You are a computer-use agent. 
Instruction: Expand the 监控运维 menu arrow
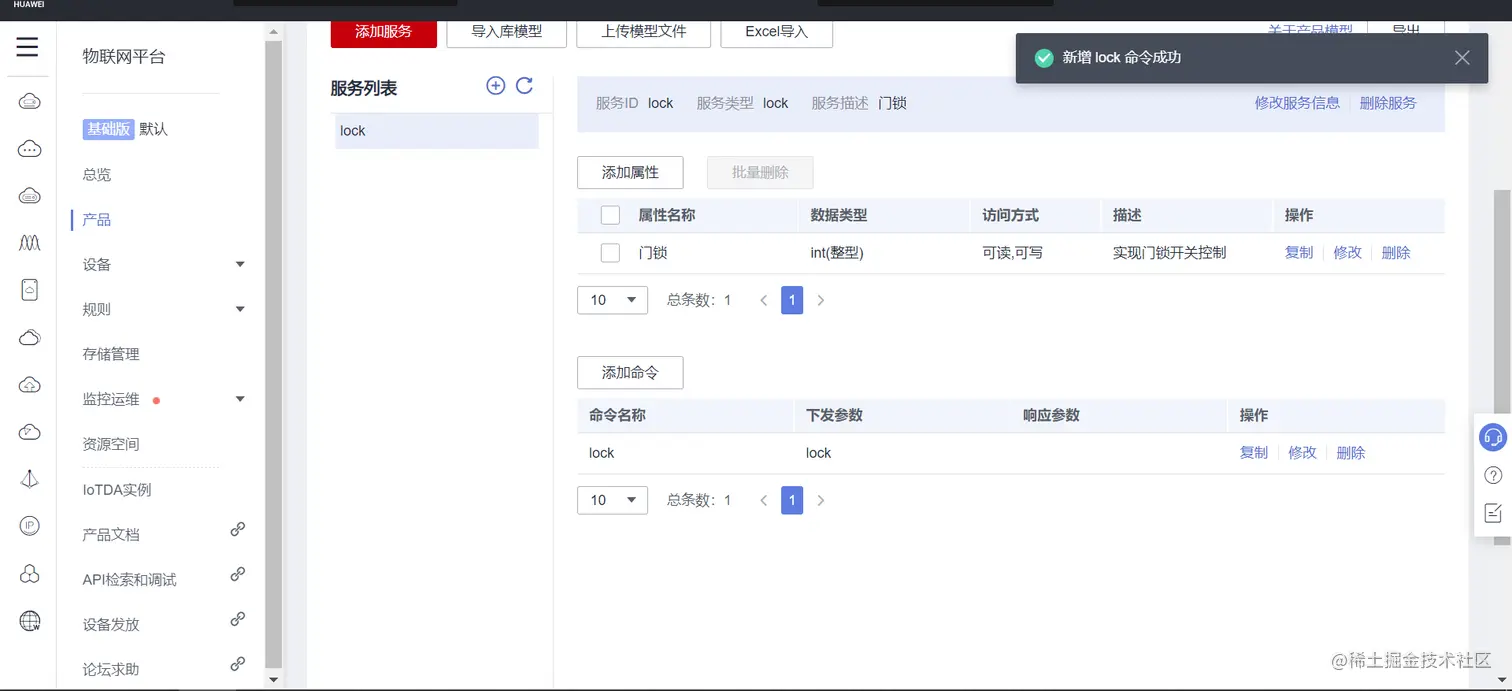240,400
